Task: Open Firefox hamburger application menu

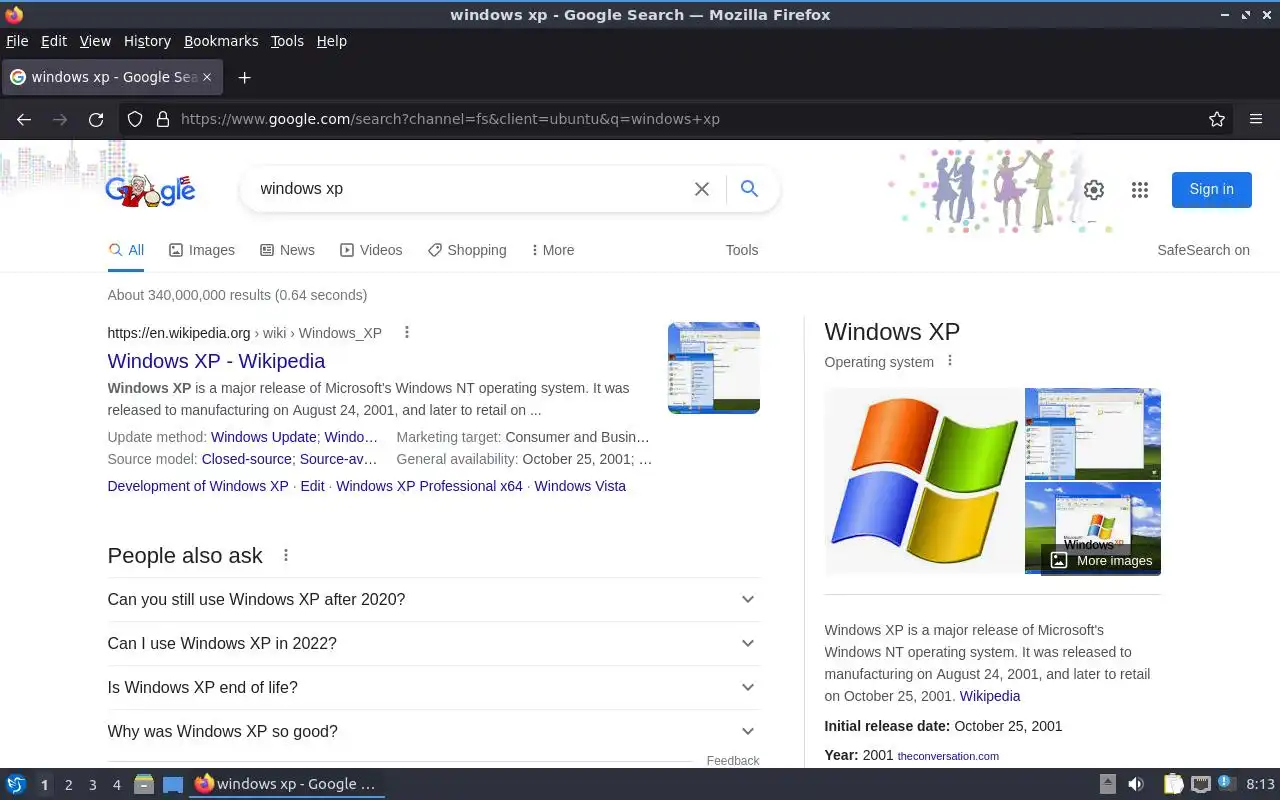Action: [1256, 119]
